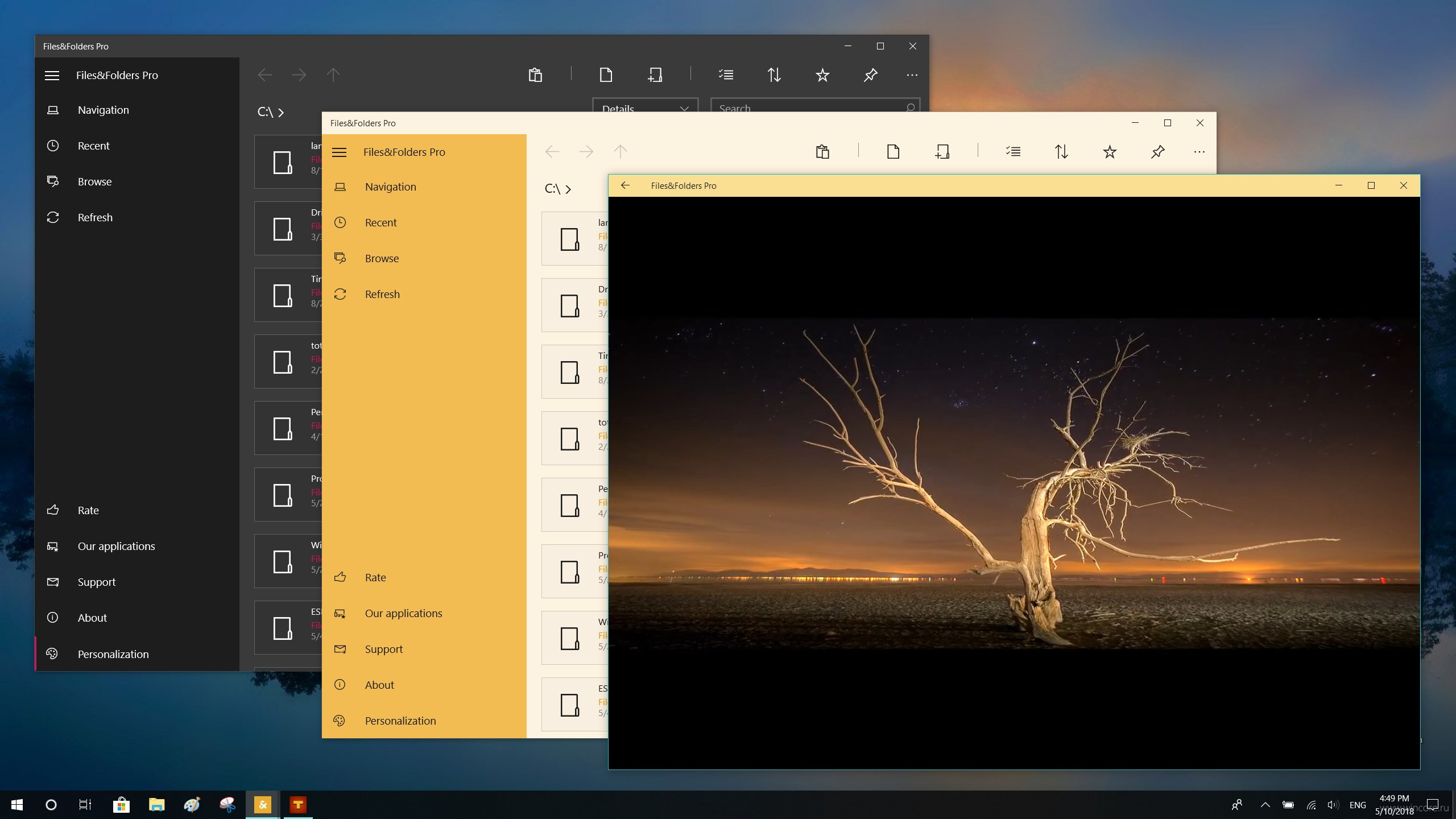Click new folder icon in dark window toolbar
Screen dimensions: 1456x819
click(655, 75)
